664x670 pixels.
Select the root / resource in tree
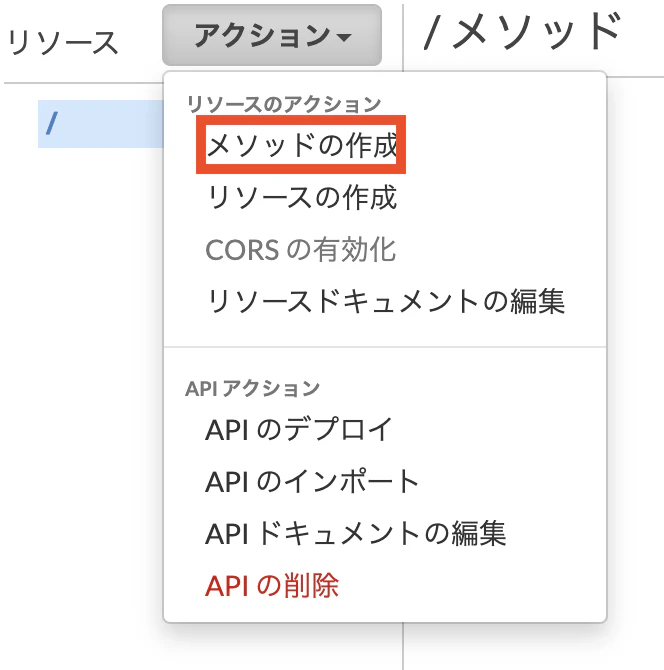coord(101,124)
